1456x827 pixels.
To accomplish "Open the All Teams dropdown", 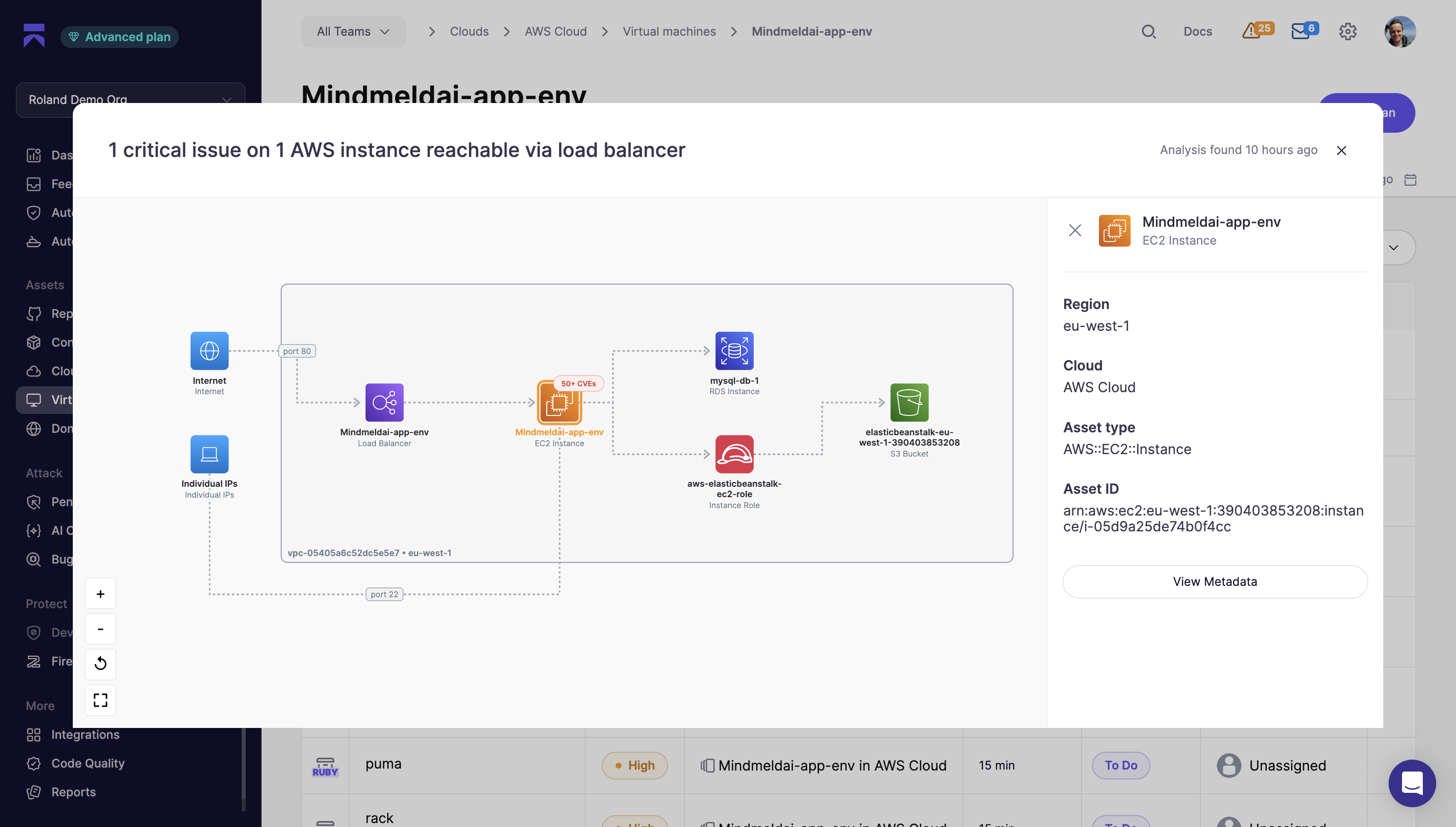I will 353,31.
